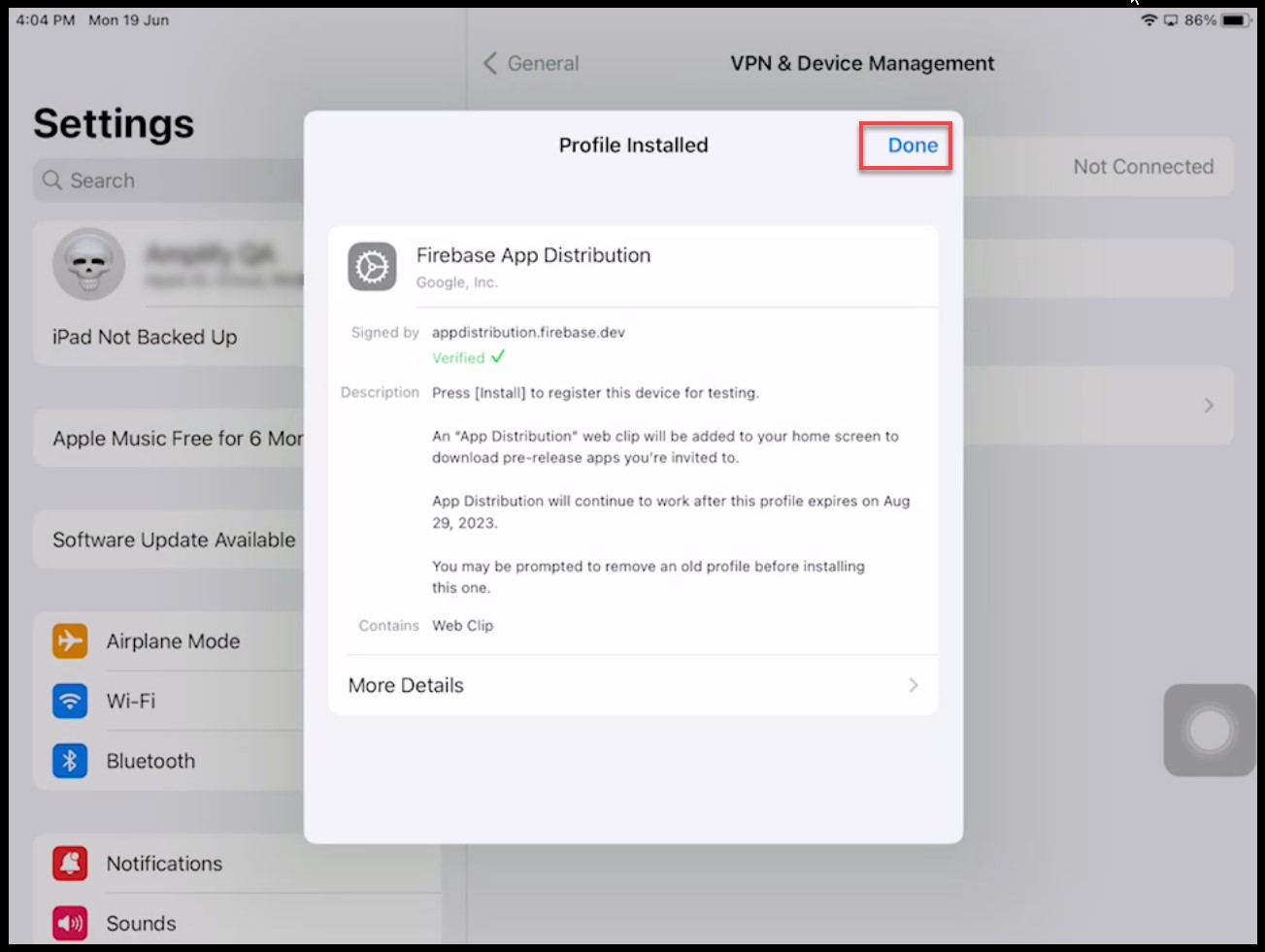Click appdistribution.firebase.dev signer text

click(528, 332)
